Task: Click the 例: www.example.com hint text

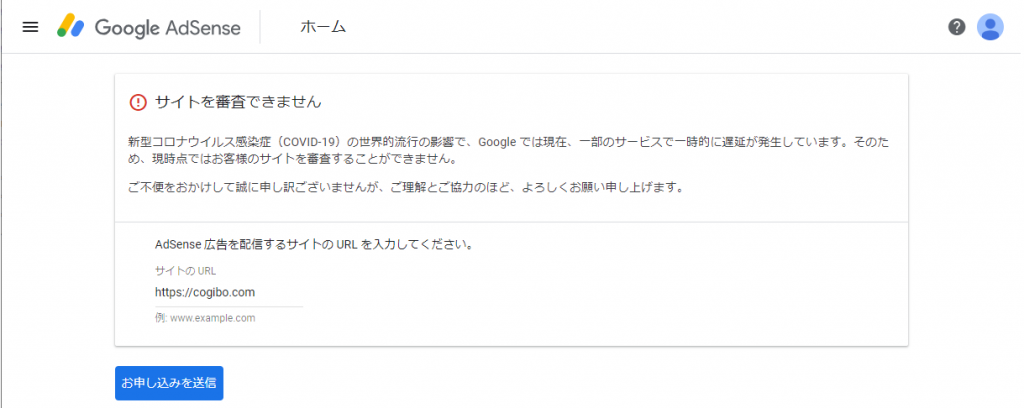Action: [x=205, y=319]
